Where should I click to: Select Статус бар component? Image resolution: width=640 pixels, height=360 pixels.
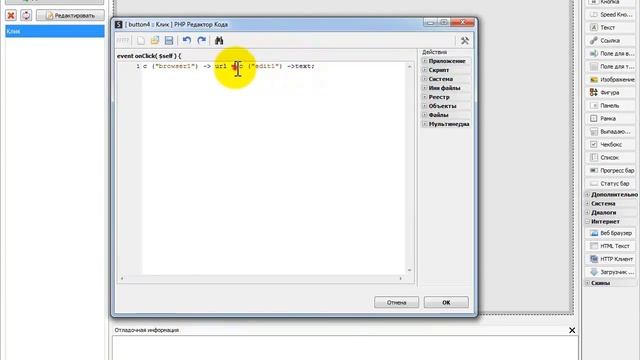[610, 183]
